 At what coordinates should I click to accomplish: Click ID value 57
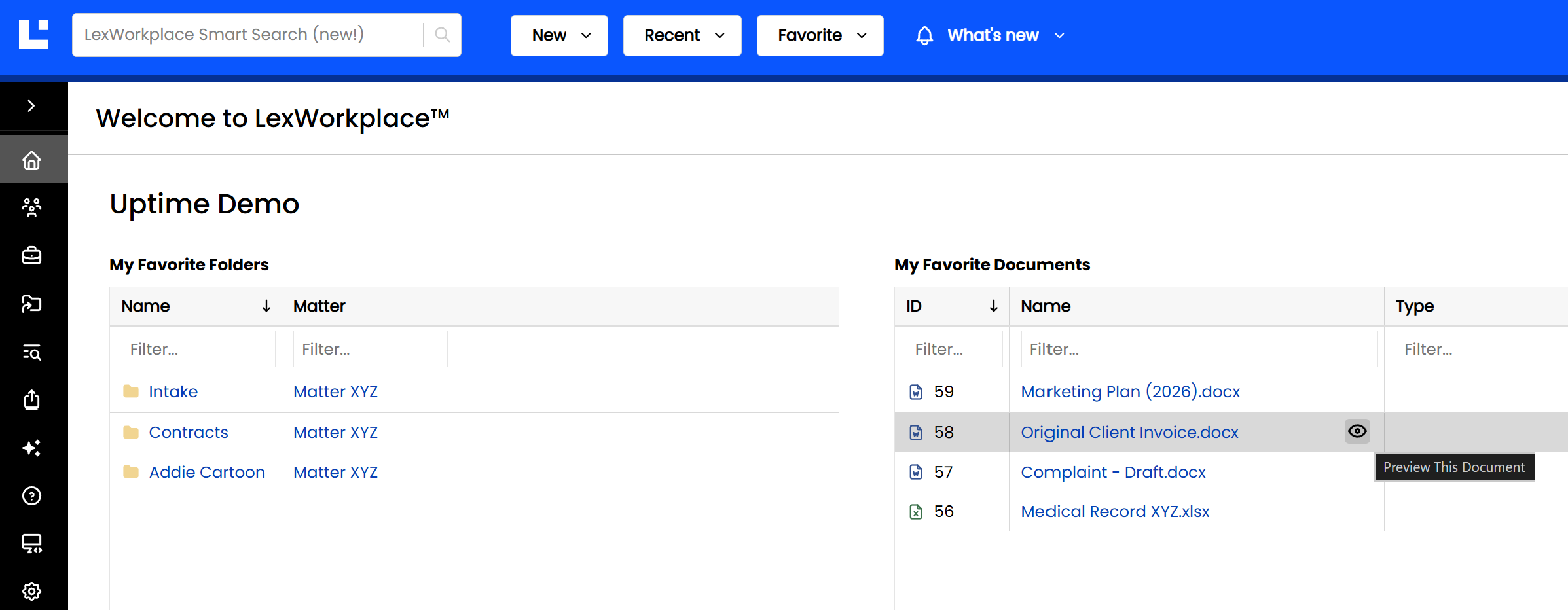(943, 472)
